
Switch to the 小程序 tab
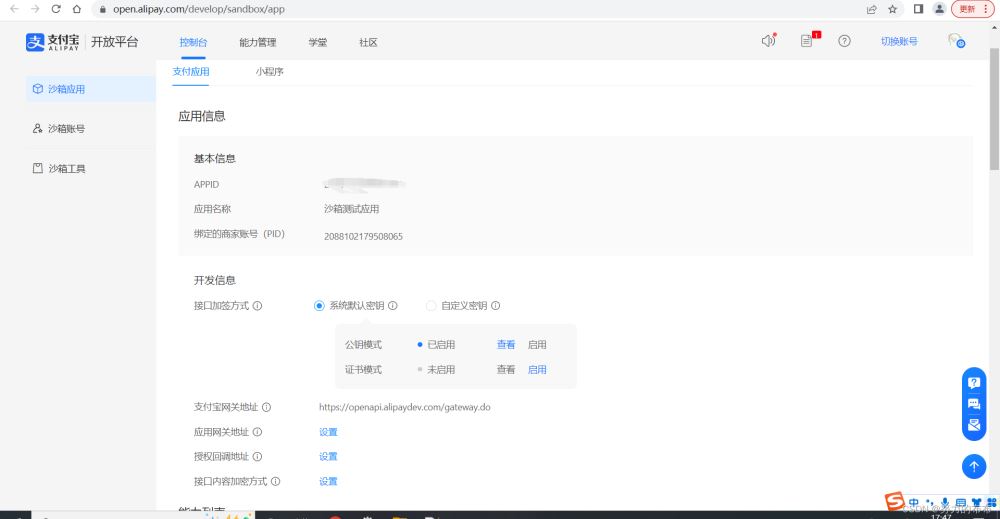coord(269,72)
